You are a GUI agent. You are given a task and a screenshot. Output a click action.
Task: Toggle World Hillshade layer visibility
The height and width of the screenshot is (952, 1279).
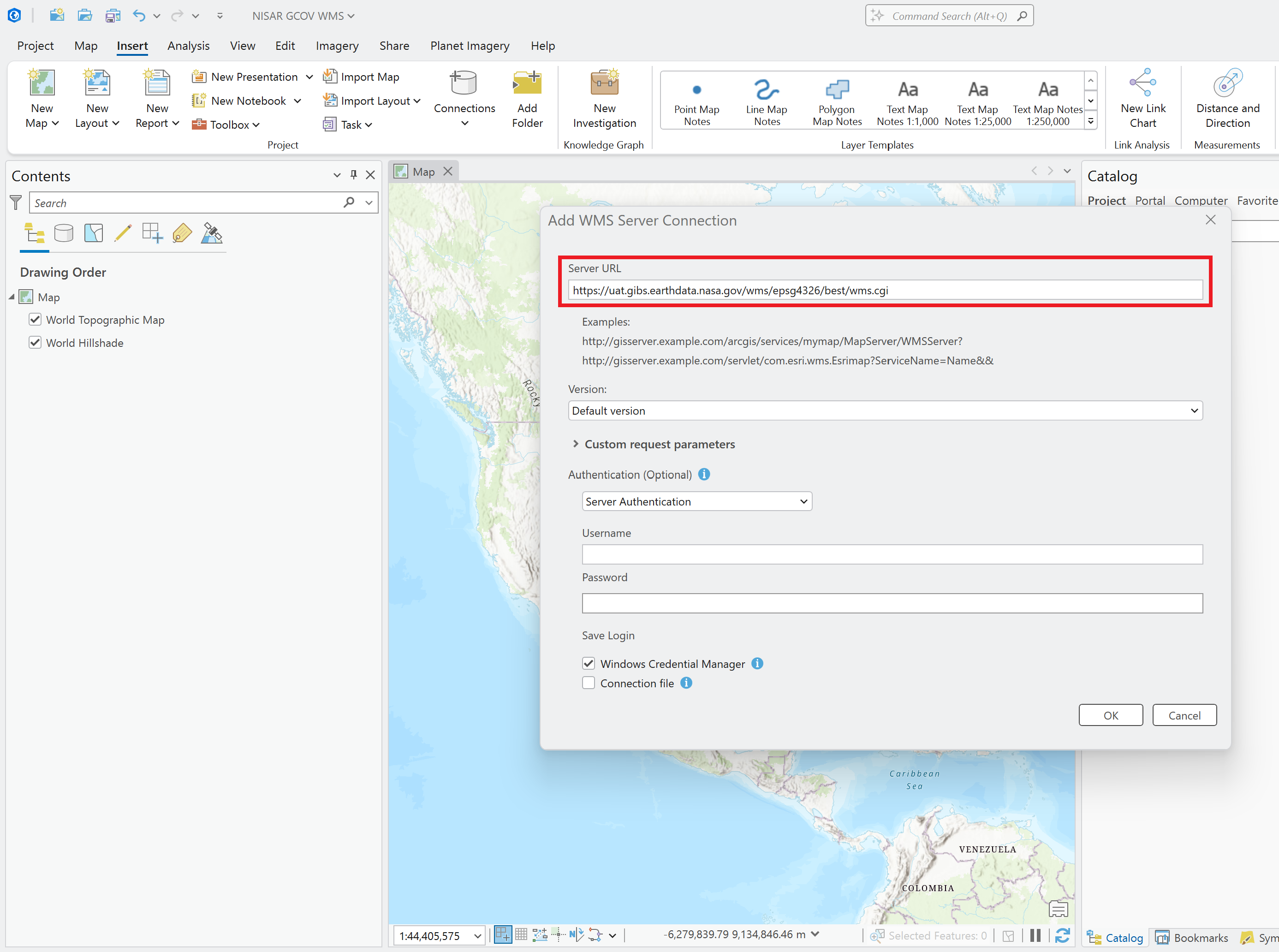pos(35,342)
